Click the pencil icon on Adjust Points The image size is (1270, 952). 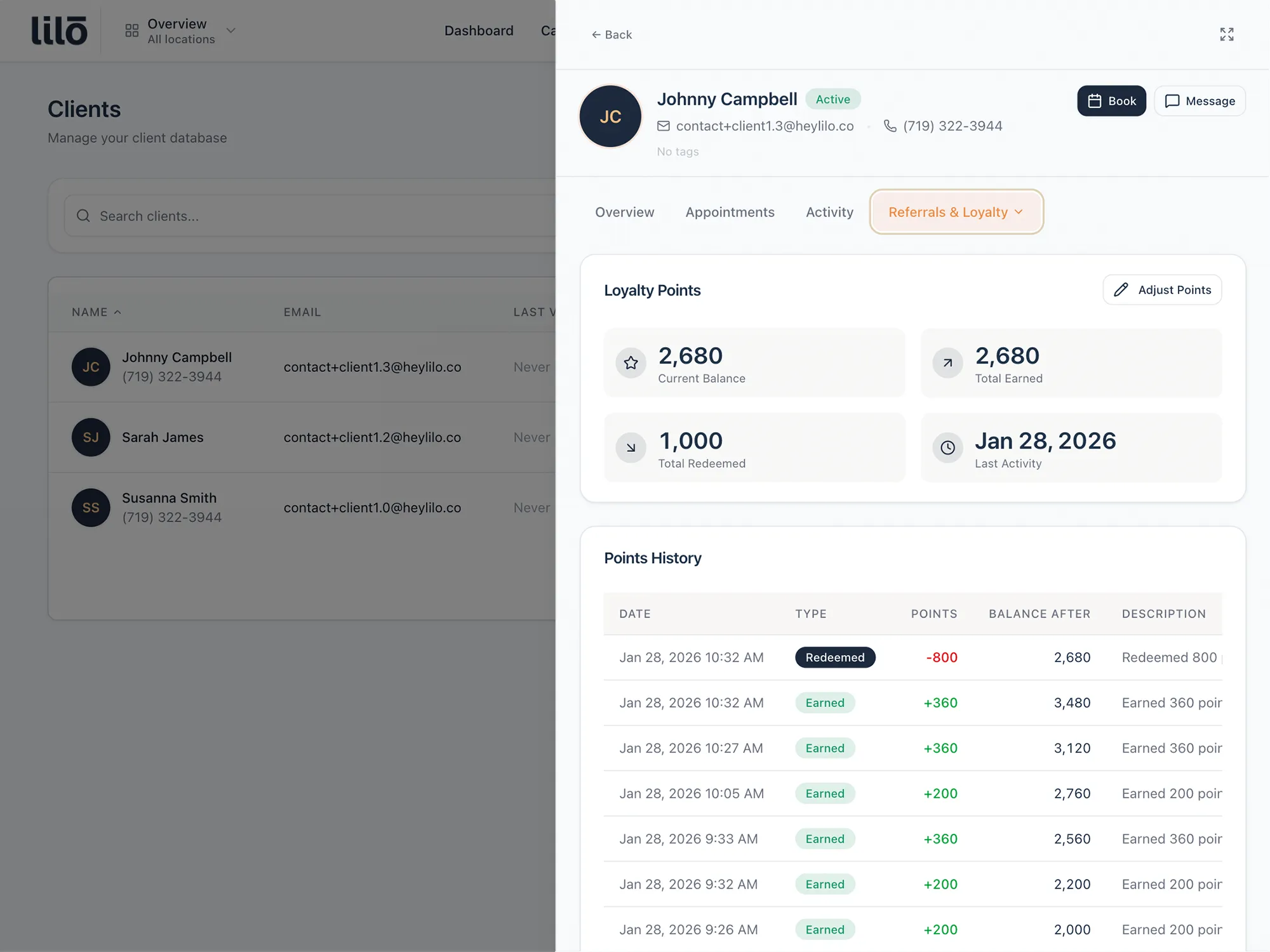1121,289
